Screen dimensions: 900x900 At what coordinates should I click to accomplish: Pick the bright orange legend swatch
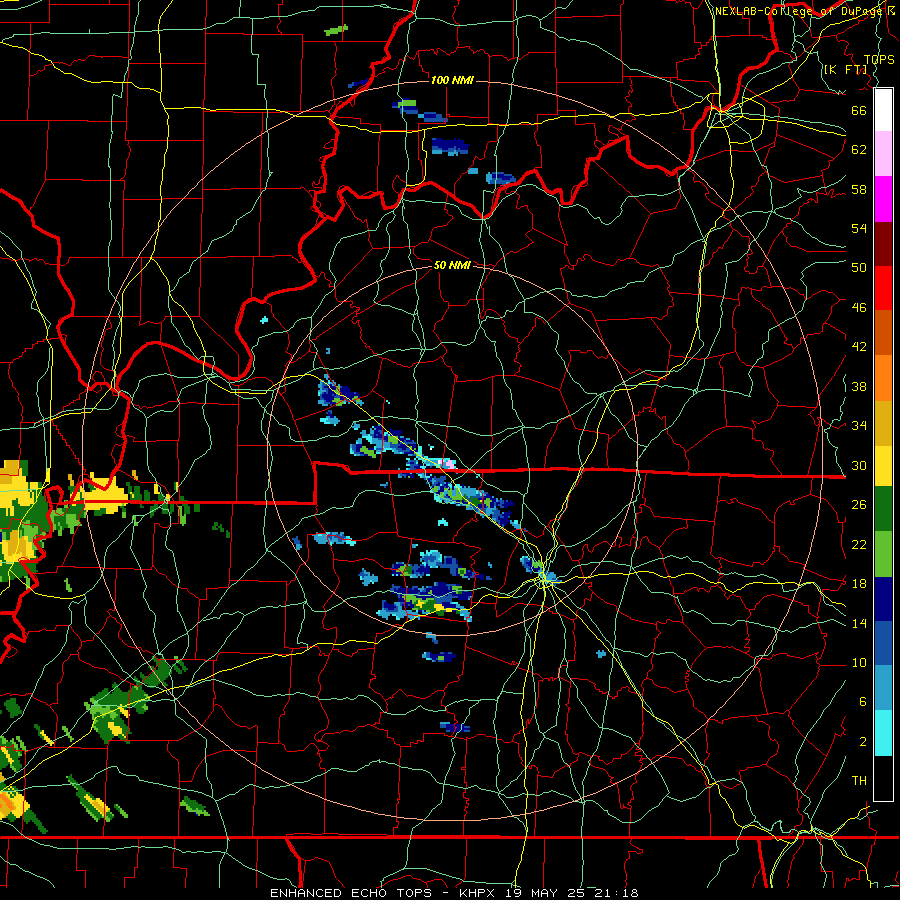tap(883, 378)
